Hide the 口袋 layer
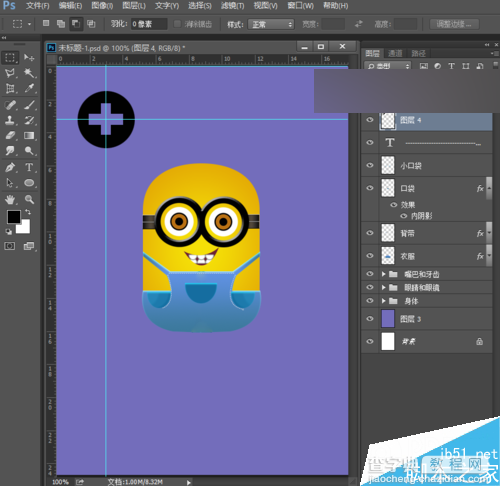Image resolution: width=500 pixels, height=486 pixels. point(370,188)
